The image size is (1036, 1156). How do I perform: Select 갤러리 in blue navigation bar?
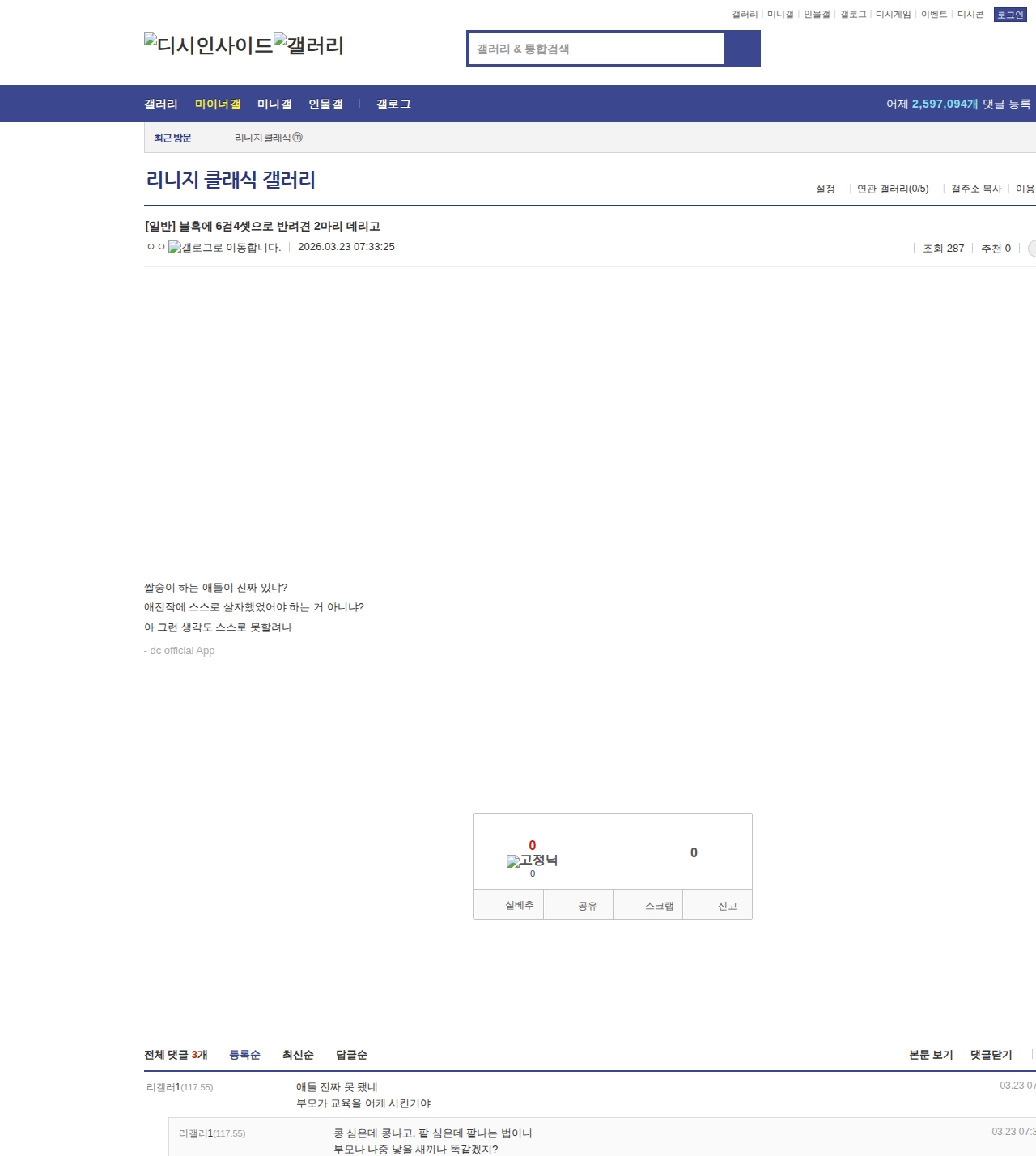[x=161, y=104]
